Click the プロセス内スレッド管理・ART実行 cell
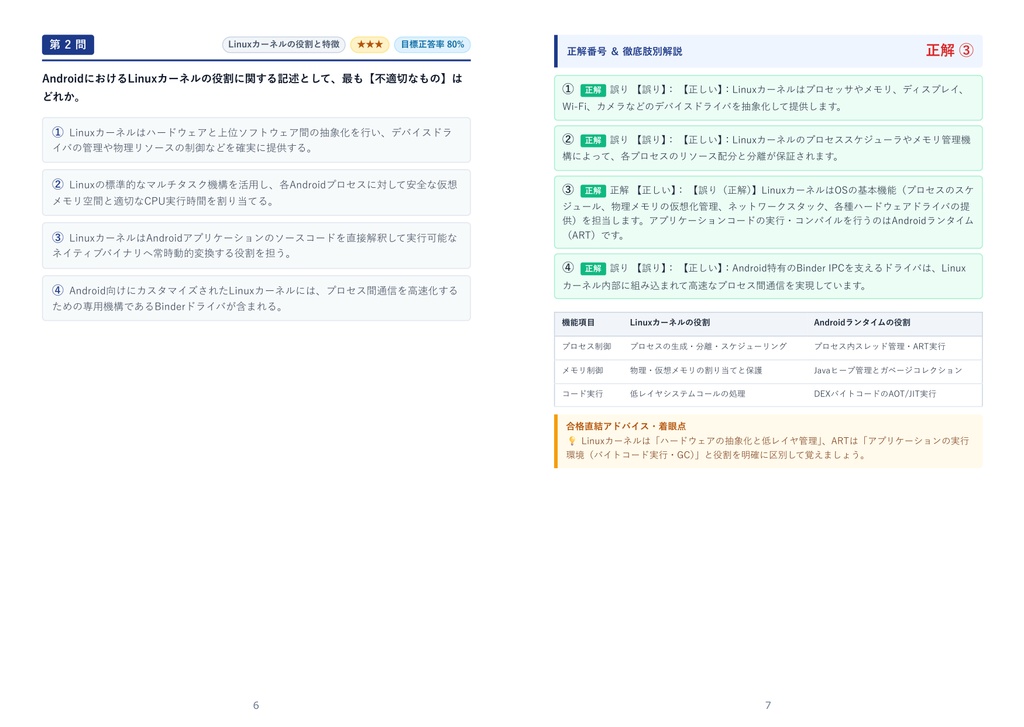 tap(879, 347)
